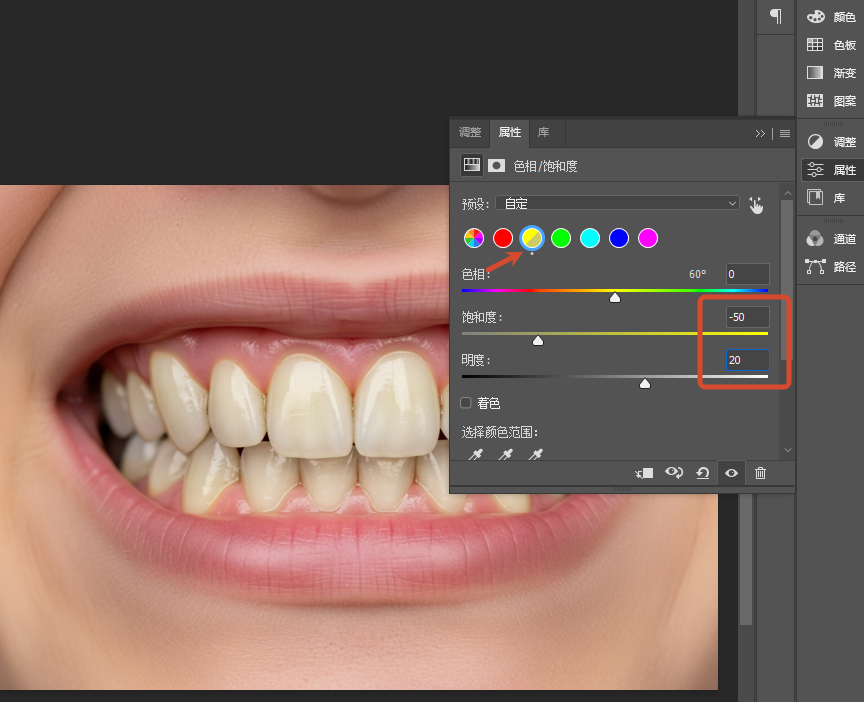Open the 图案 (Patterns) panel icon
The width and height of the screenshot is (864, 702).
point(815,100)
